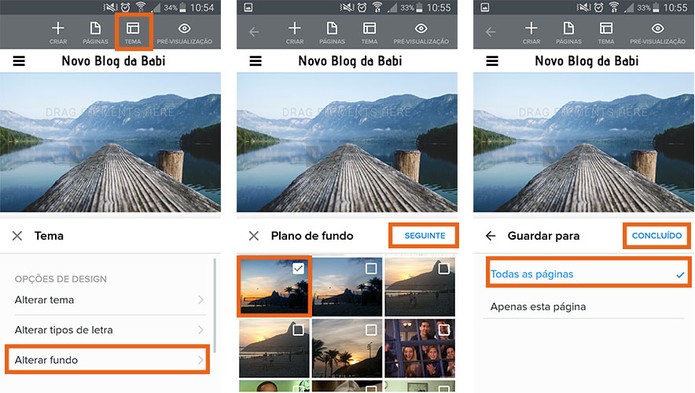Open PRÉ-VISUALIZAÇÃO eye icon on Guardar para screen
The width and height of the screenshot is (695, 393).
tap(658, 32)
